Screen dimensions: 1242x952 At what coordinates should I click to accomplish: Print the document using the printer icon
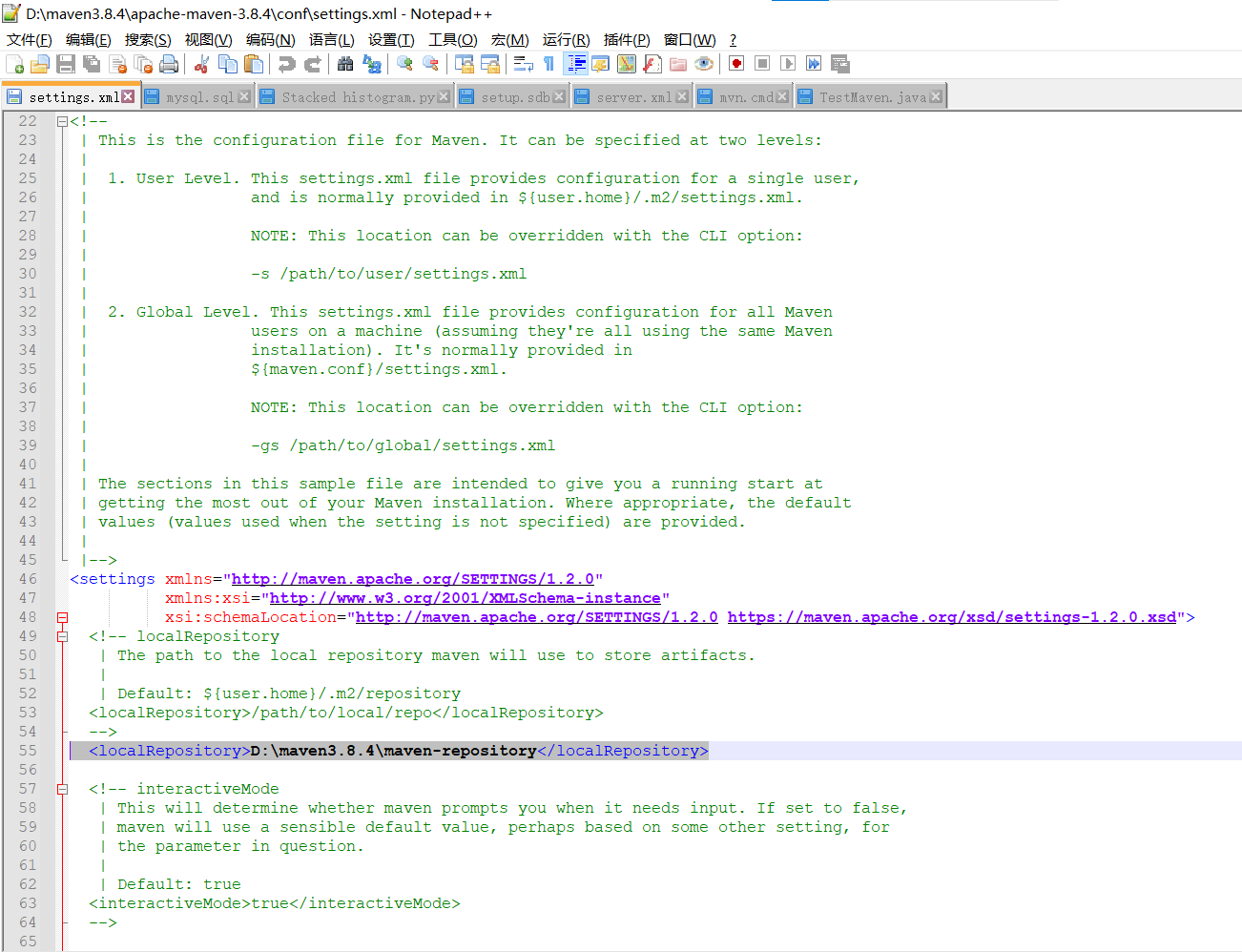[x=170, y=64]
